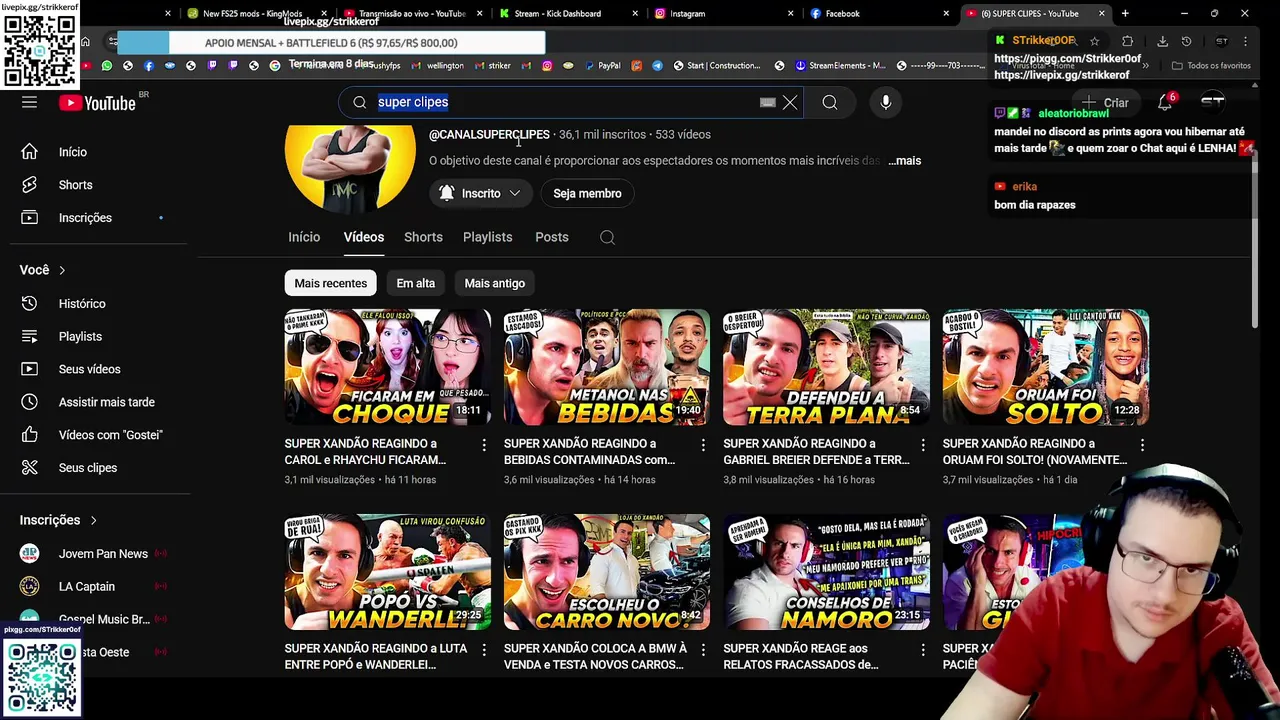The height and width of the screenshot is (720, 1280).
Task: Open the YouTube account avatar menu
Action: pos(1212,102)
